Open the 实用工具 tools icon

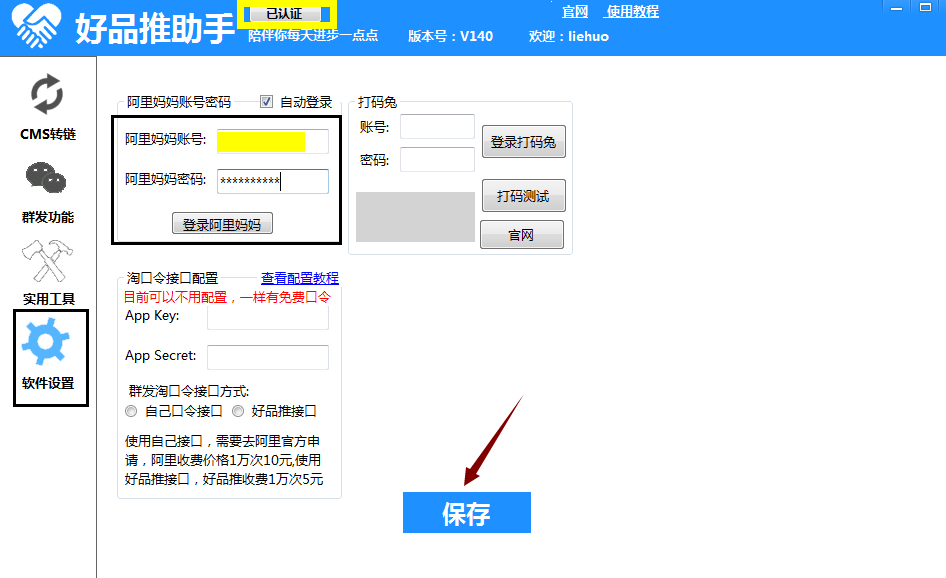pyautogui.click(x=47, y=261)
